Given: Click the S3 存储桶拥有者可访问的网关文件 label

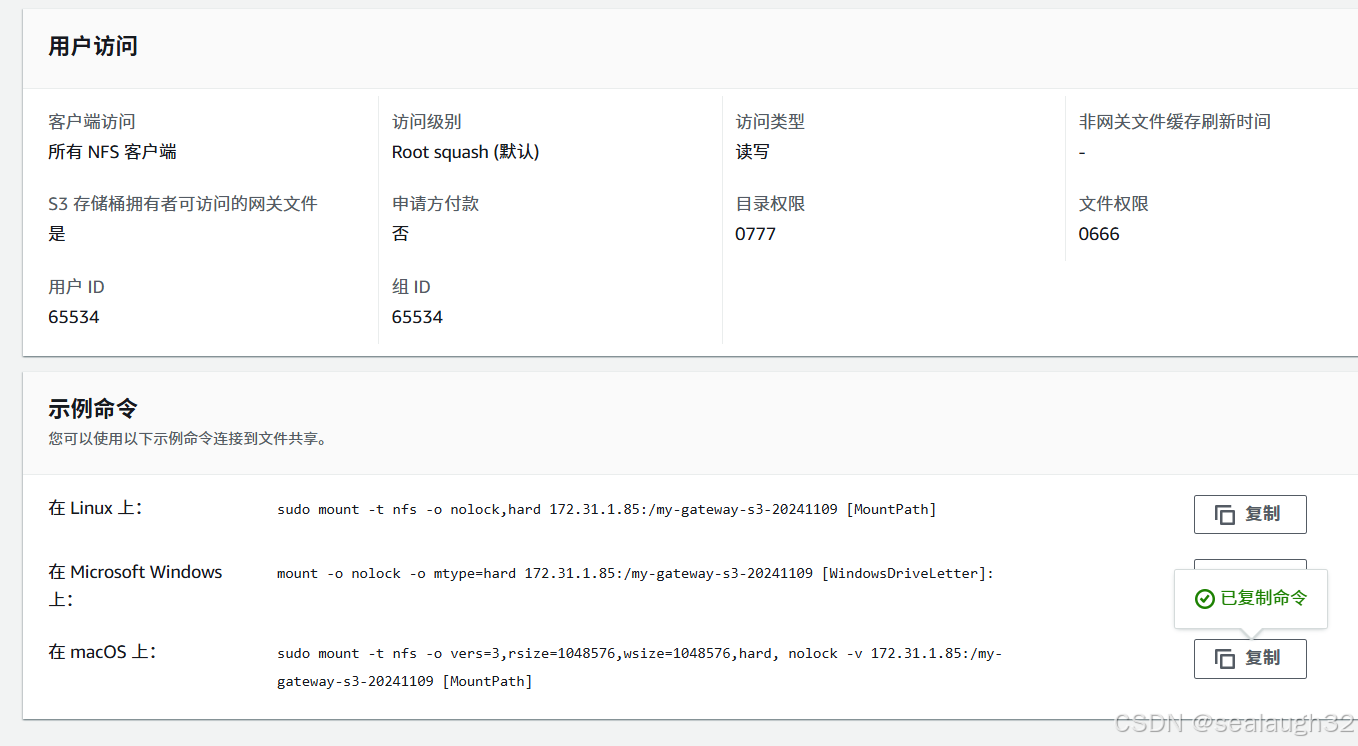Looking at the screenshot, I should (x=183, y=204).
